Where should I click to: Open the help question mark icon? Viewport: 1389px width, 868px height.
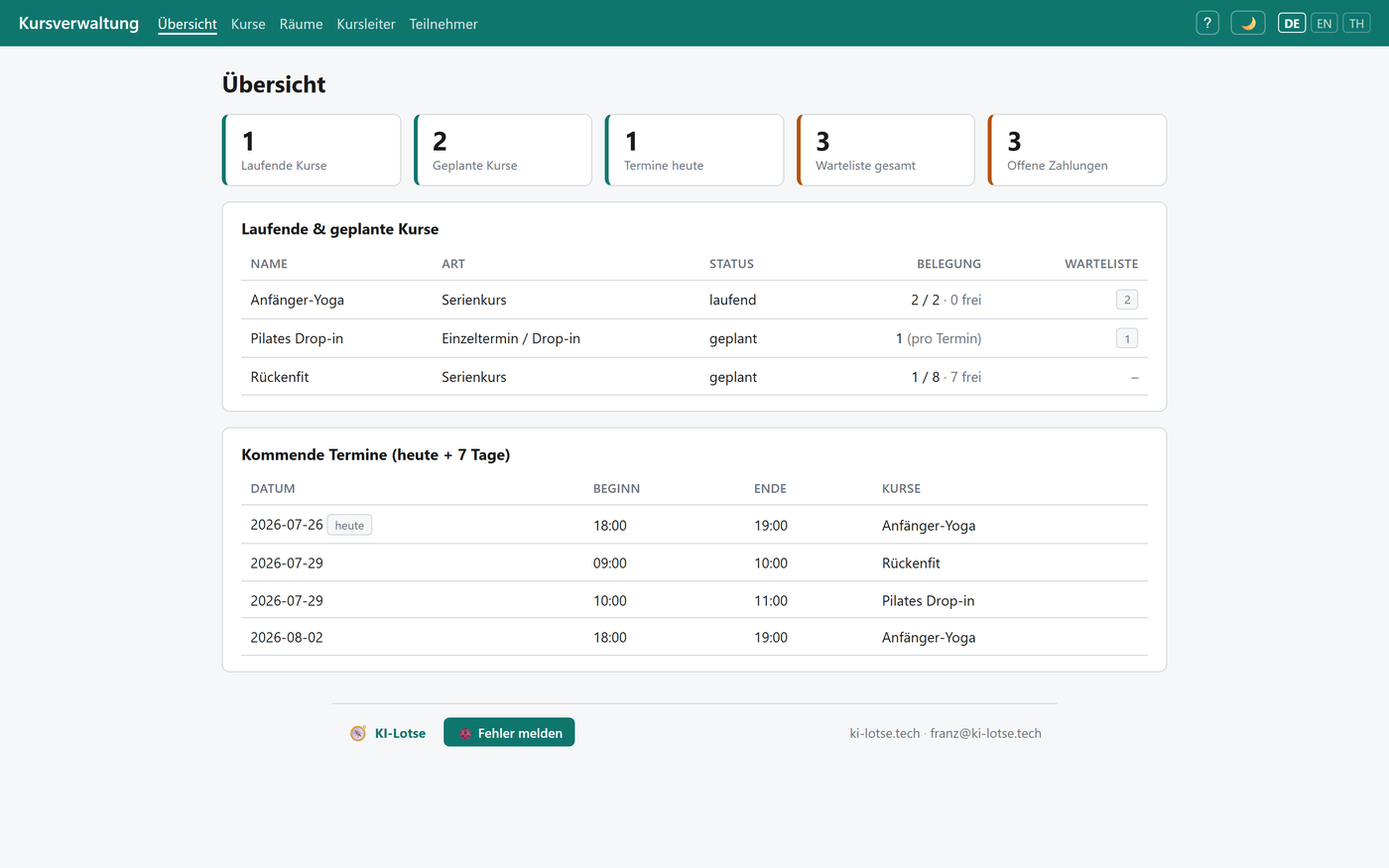[x=1207, y=23]
